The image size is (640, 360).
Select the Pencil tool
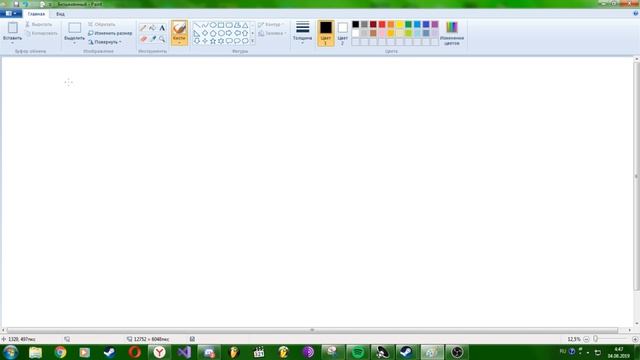point(143,28)
